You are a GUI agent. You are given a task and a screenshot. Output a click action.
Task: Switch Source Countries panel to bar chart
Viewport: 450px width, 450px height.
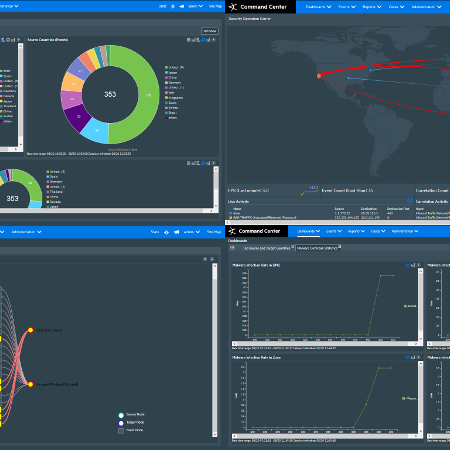[x=193, y=40]
